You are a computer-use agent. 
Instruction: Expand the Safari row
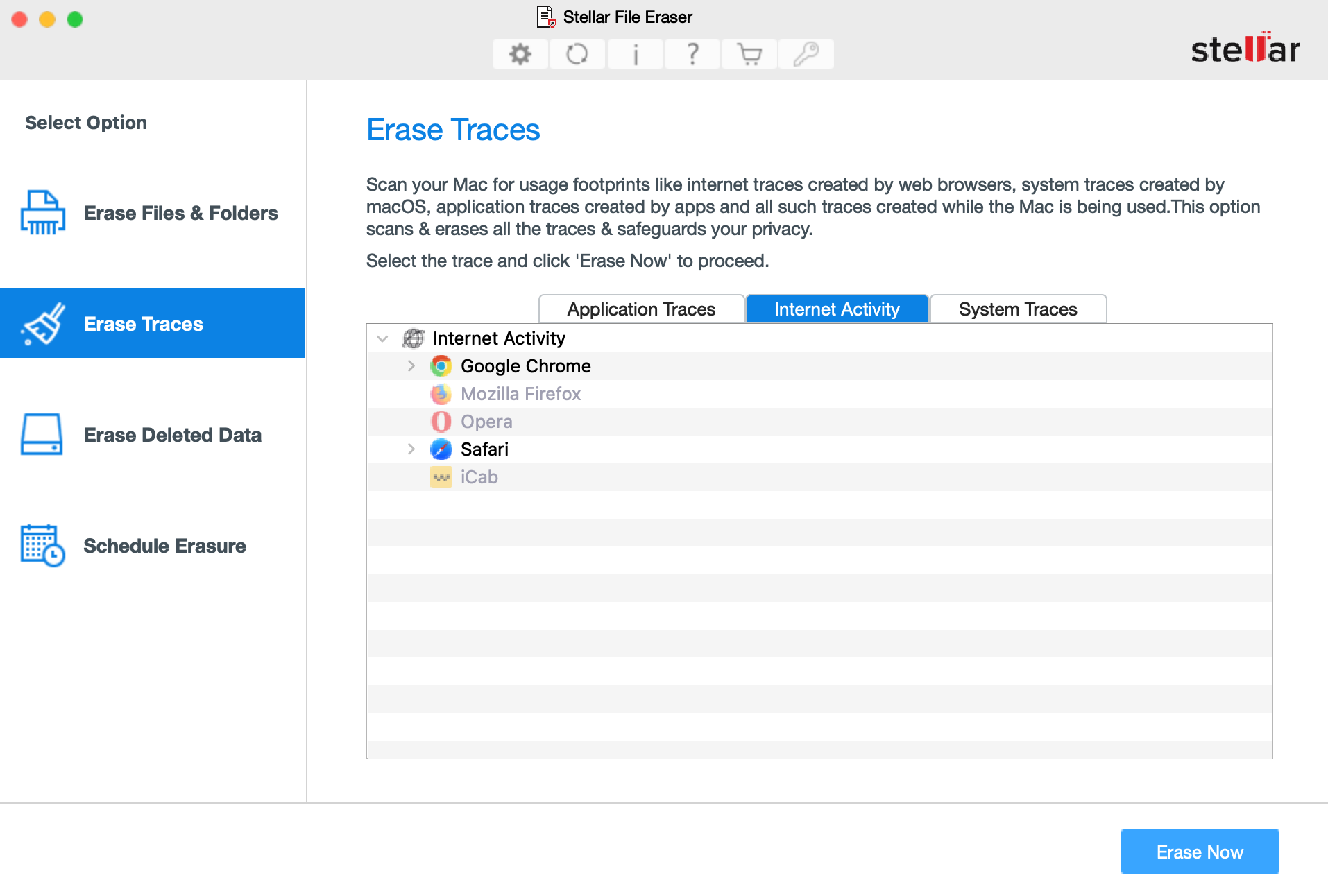[x=411, y=449]
